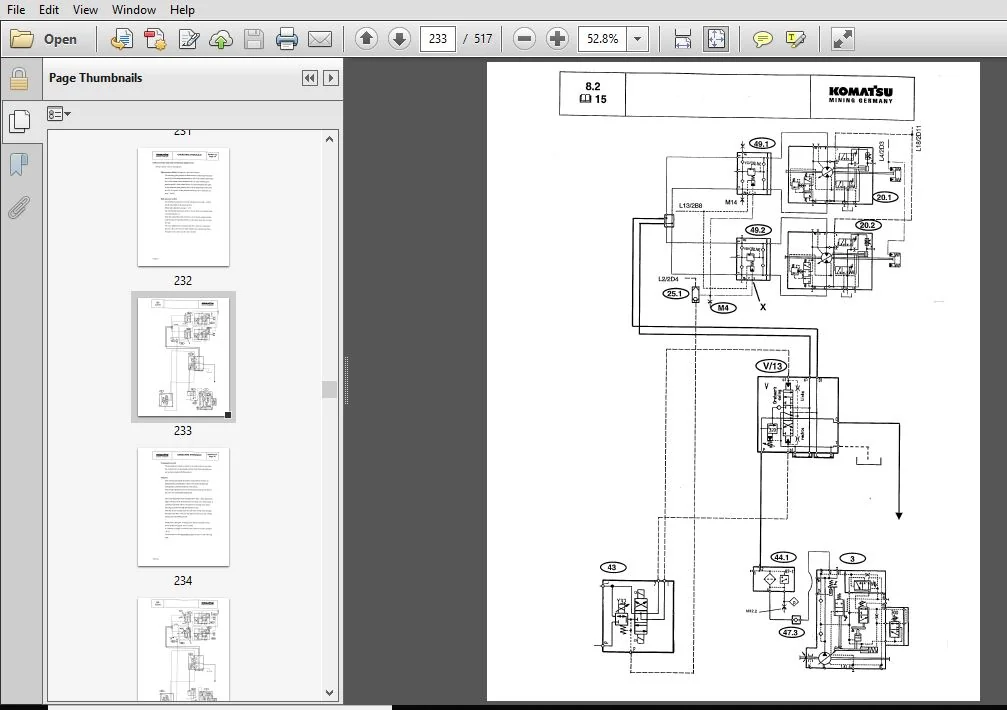Click the 8.2 section number in header
This screenshot has height=710, width=1007.
pyautogui.click(x=593, y=86)
